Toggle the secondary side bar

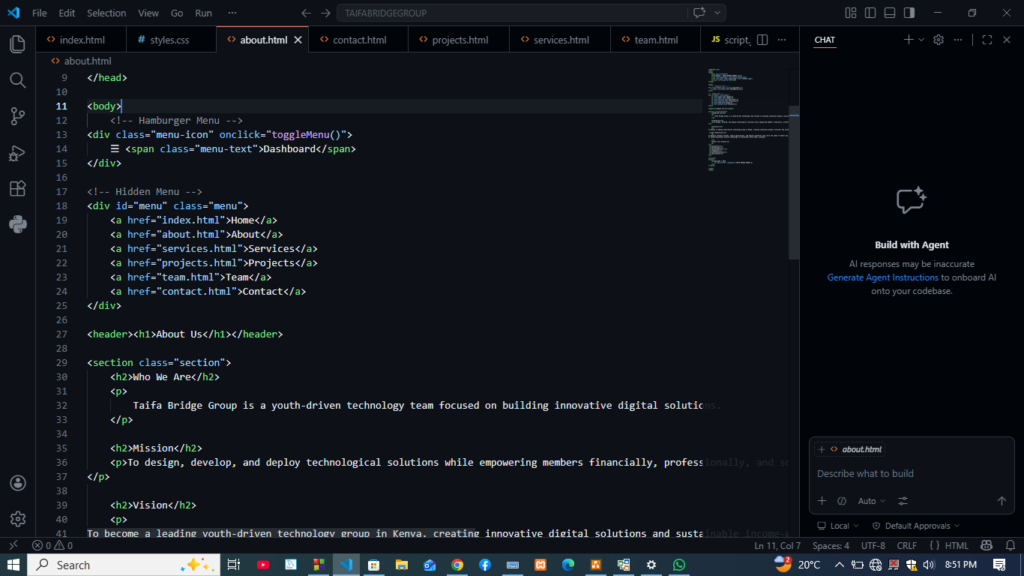coord(909,13)
